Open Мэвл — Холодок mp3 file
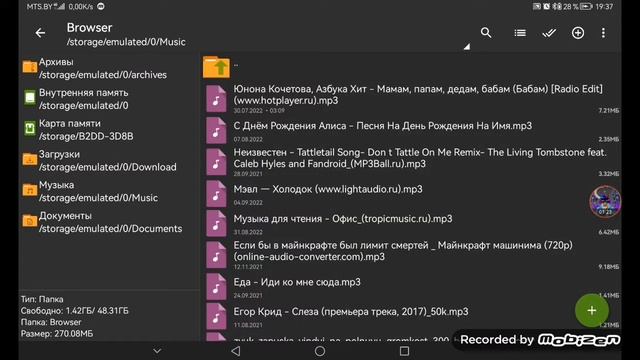This screenshot has width=640, height=360. [411, 194]
